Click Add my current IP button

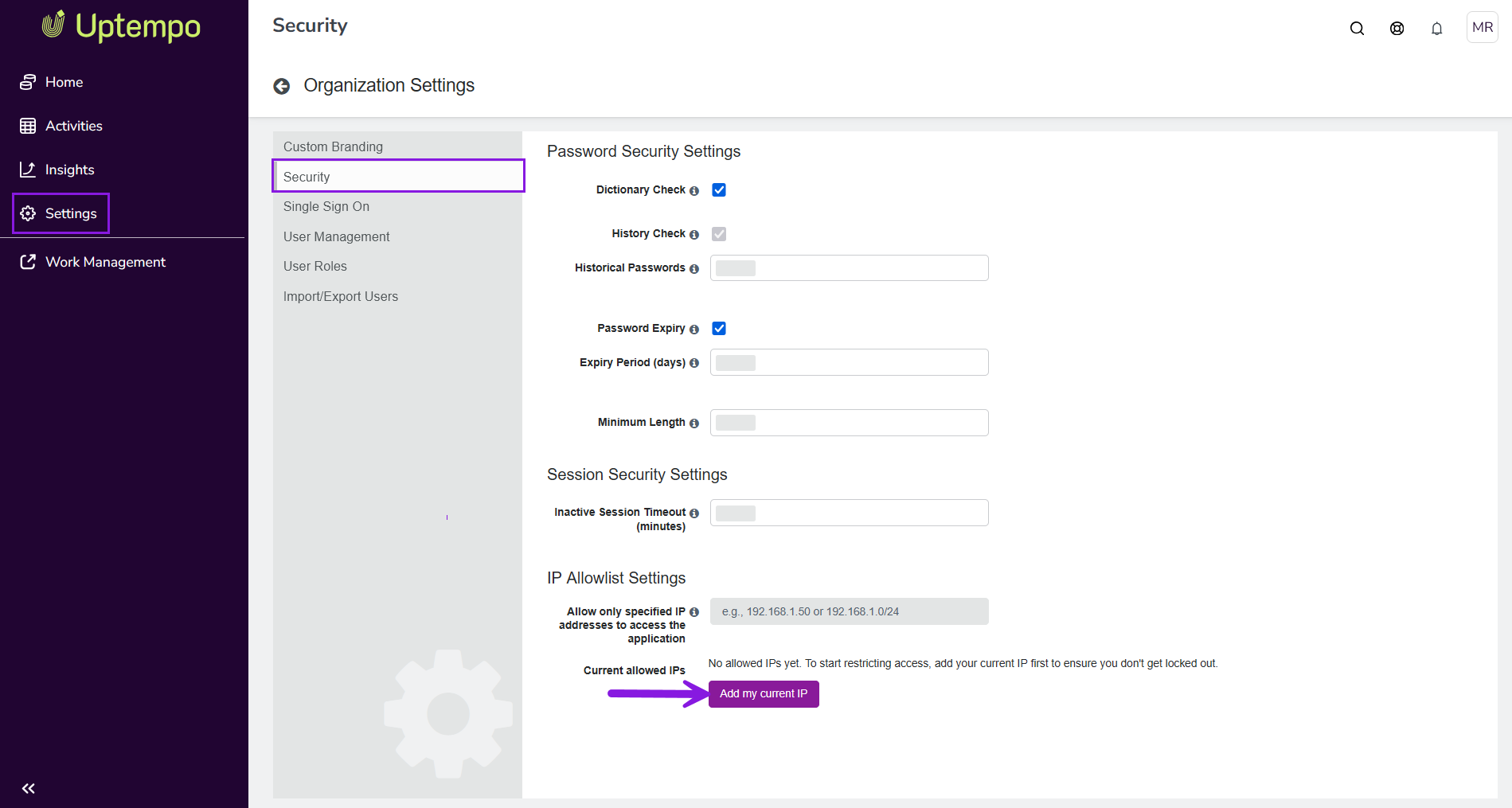click(x=764, y=693)
